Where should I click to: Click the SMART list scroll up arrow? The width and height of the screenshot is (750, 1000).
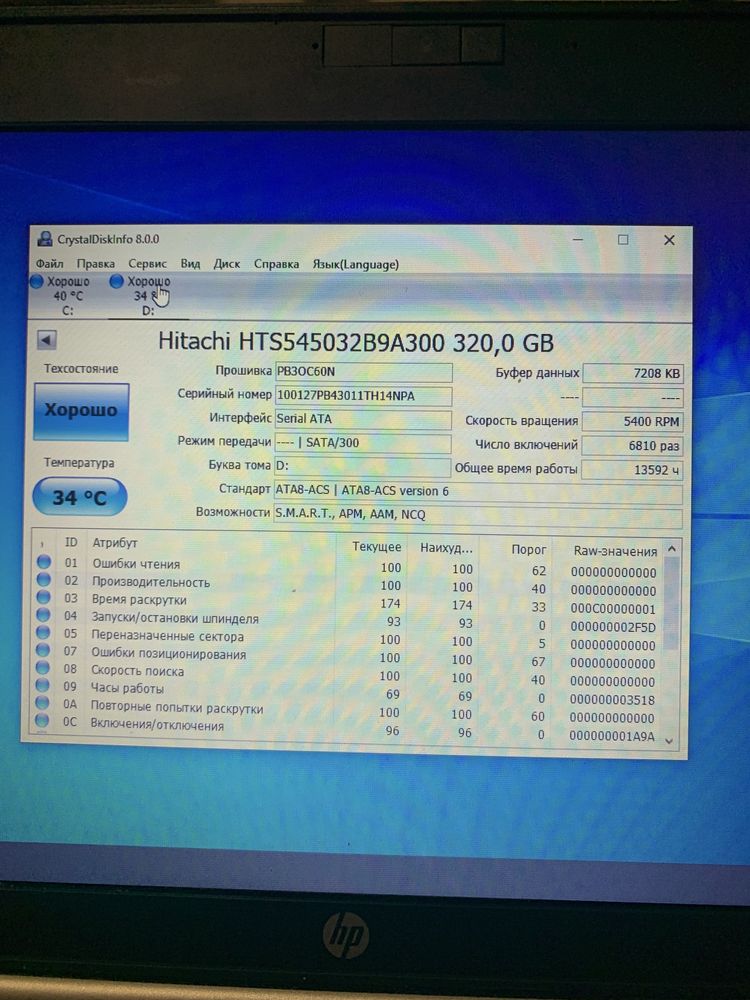coord(671,548)
